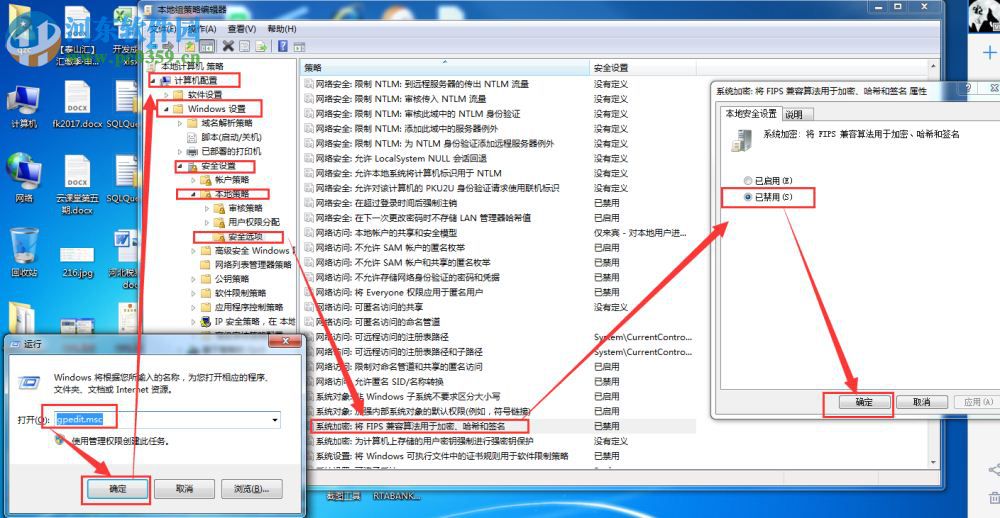1000x518 pixels.
Task: Collapse the Windows 设置 tree node
Action: [166, 109]
